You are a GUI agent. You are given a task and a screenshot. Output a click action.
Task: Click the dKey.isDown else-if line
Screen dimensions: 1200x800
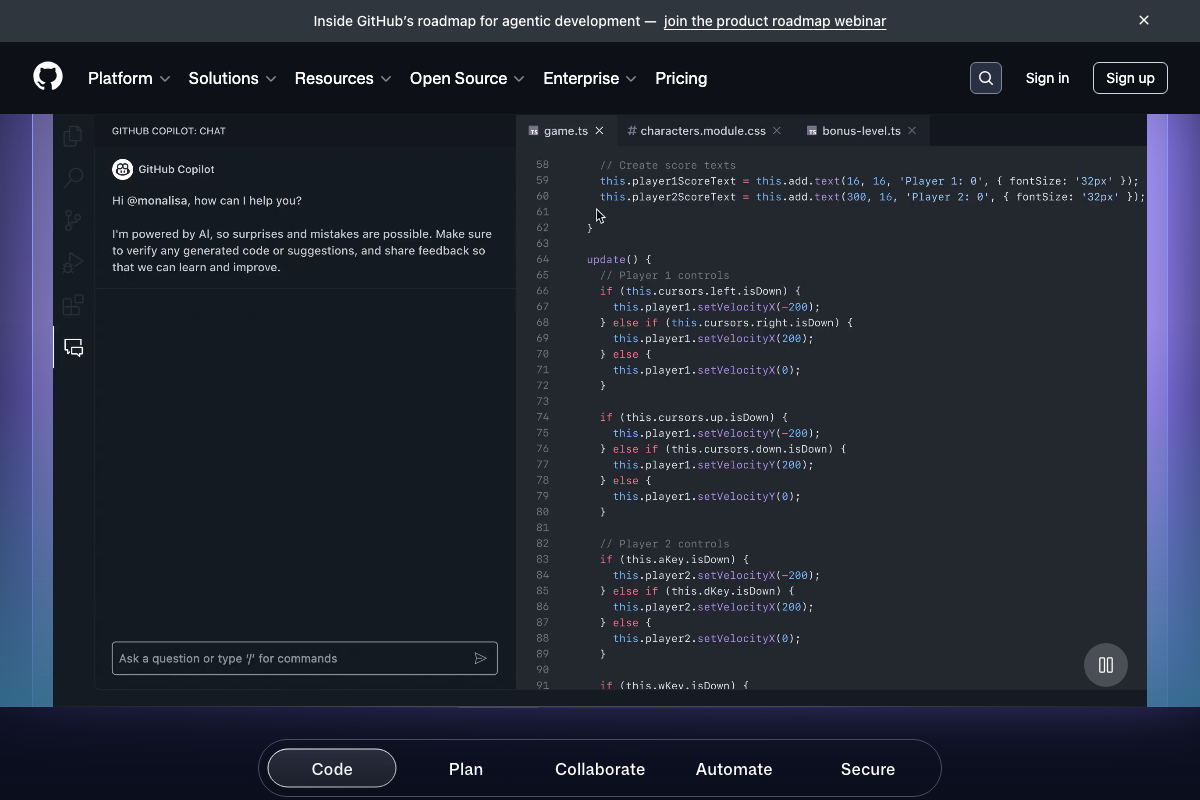pos(697,591)
